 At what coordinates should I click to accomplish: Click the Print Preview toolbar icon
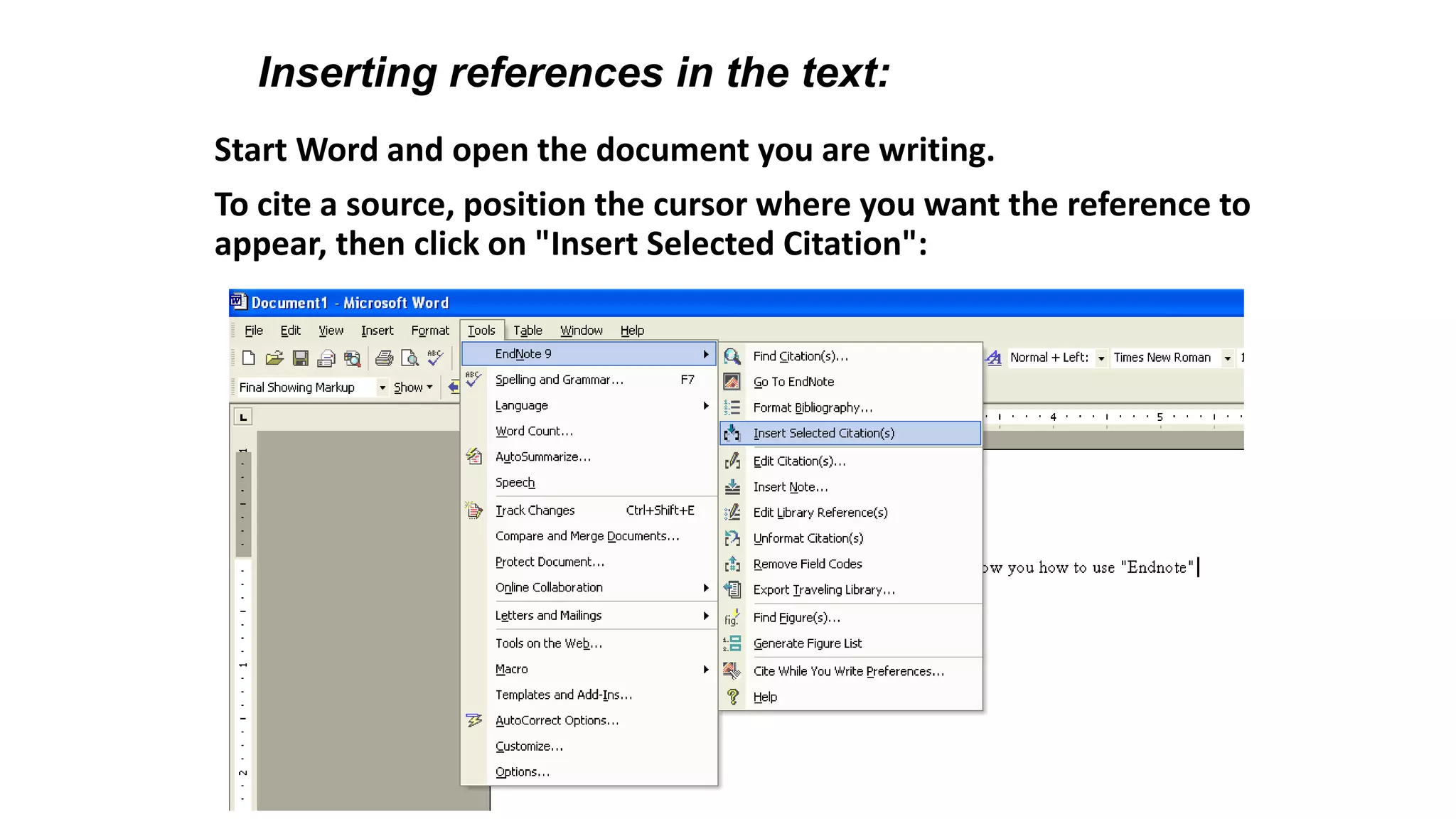pyautogui.click(x=410, y=358)
